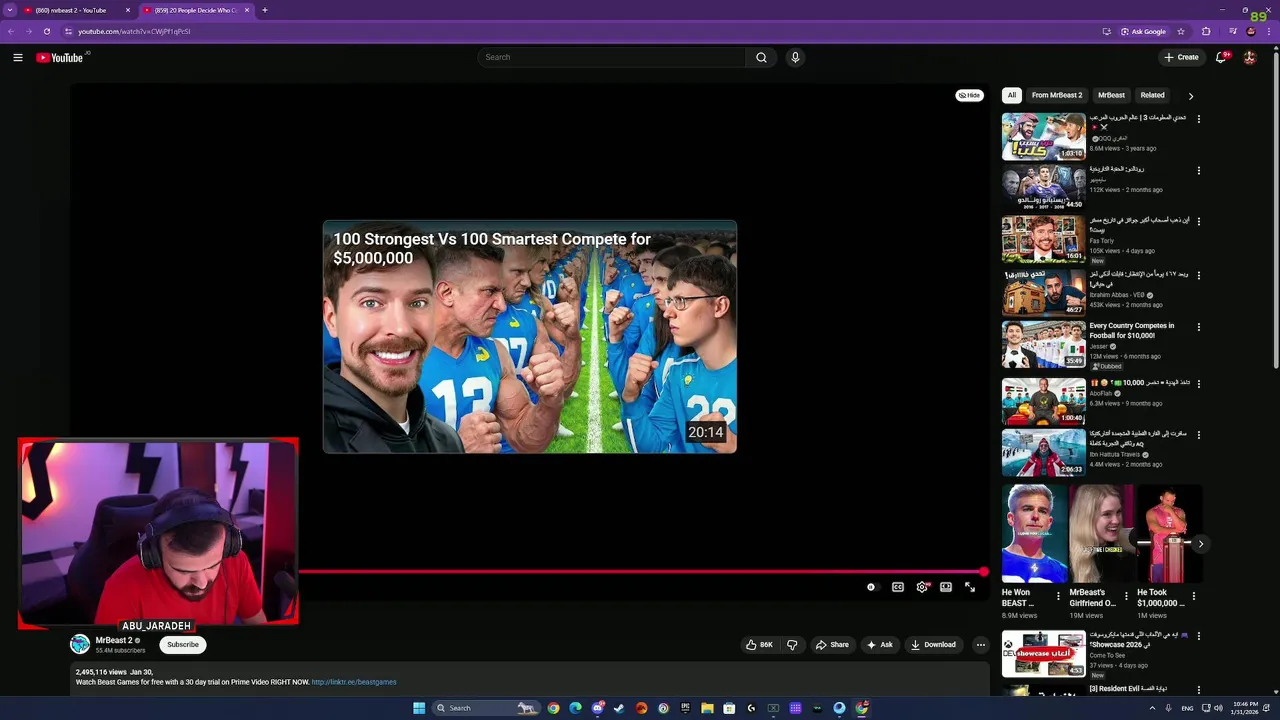Bookmark this page with the star
The image size is (1280, 720).
click(1181, 31)
